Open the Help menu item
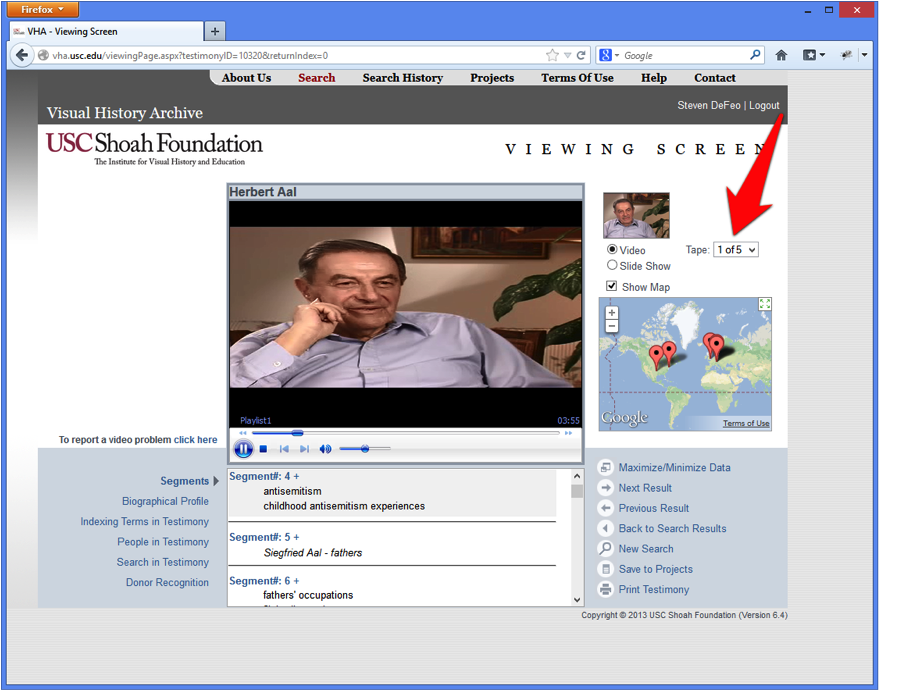 click(x=654, y=78)
